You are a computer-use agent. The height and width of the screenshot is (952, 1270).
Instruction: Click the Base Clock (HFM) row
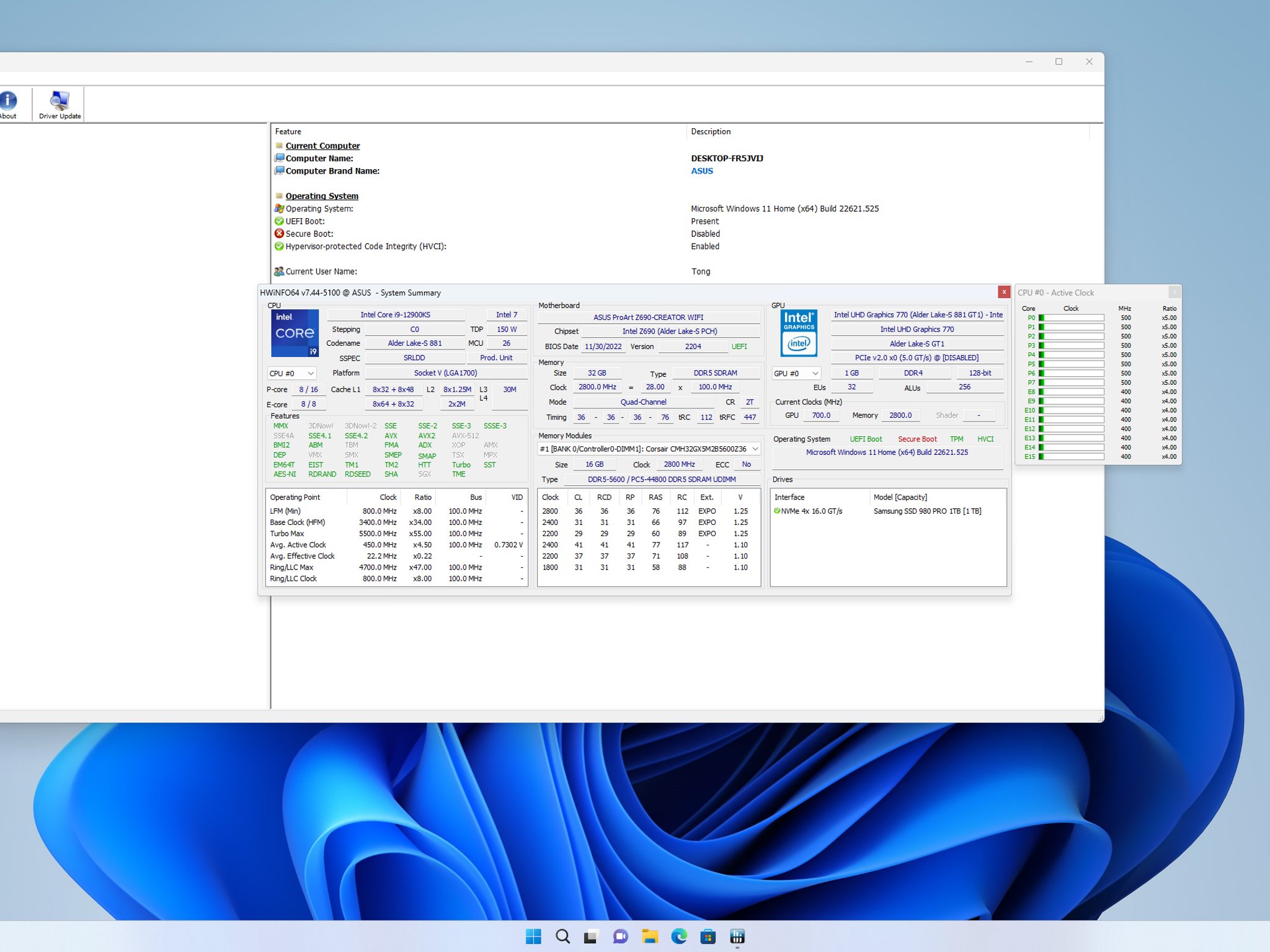point(397,522)
